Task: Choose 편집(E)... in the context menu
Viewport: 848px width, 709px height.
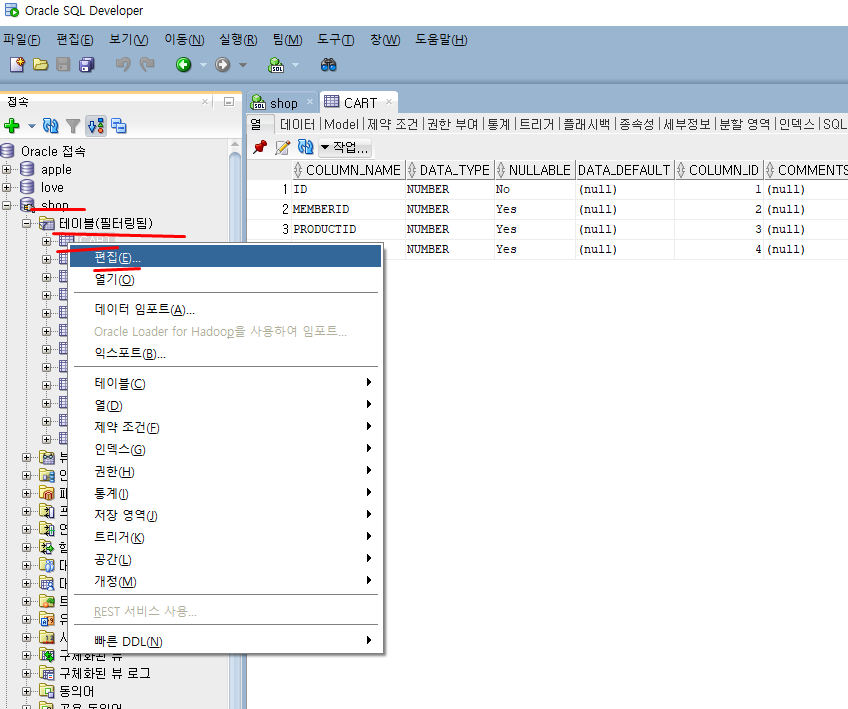Action: point(226,256)
